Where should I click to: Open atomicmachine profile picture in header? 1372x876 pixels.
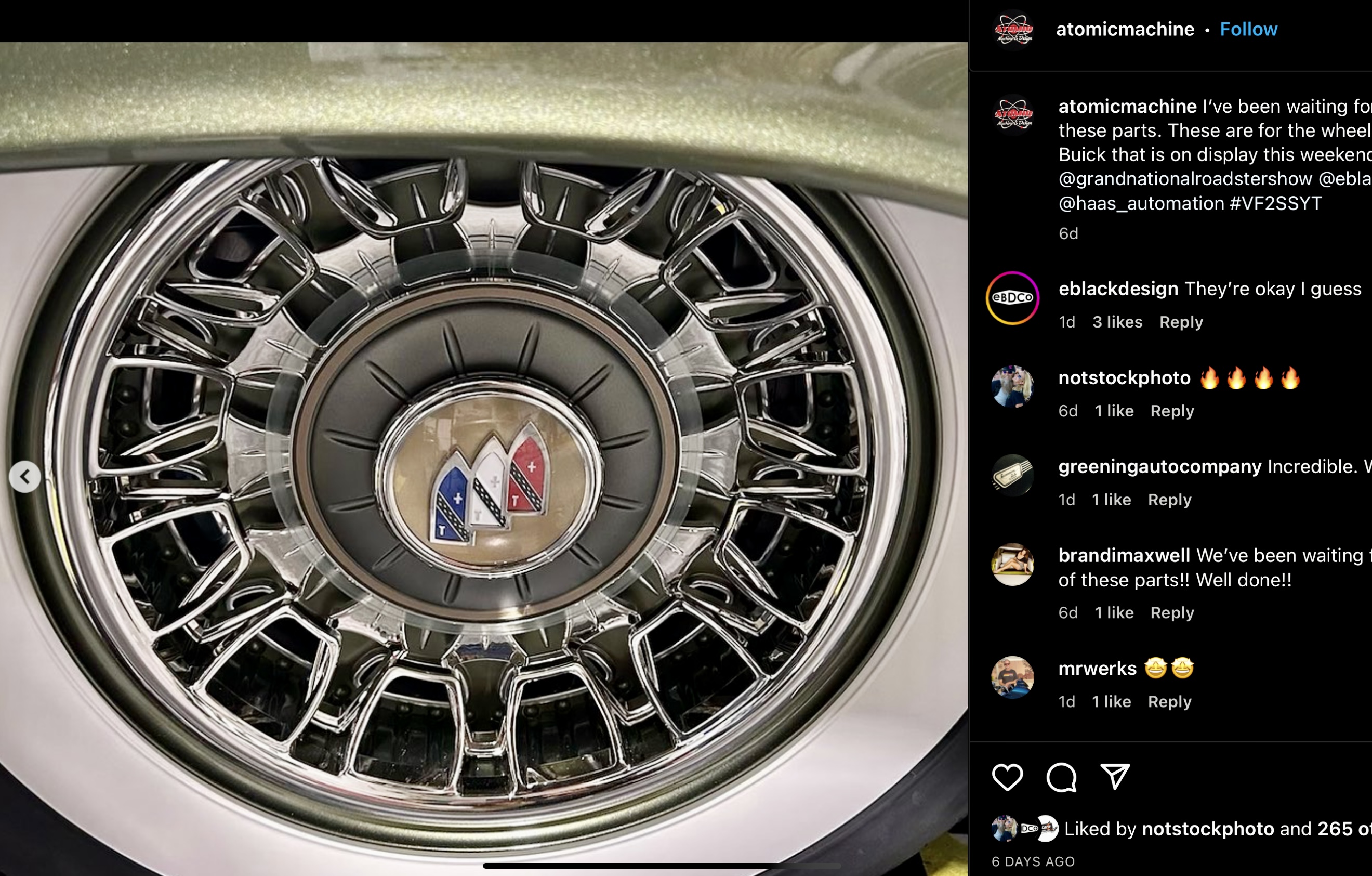[x=1013, y=30]
